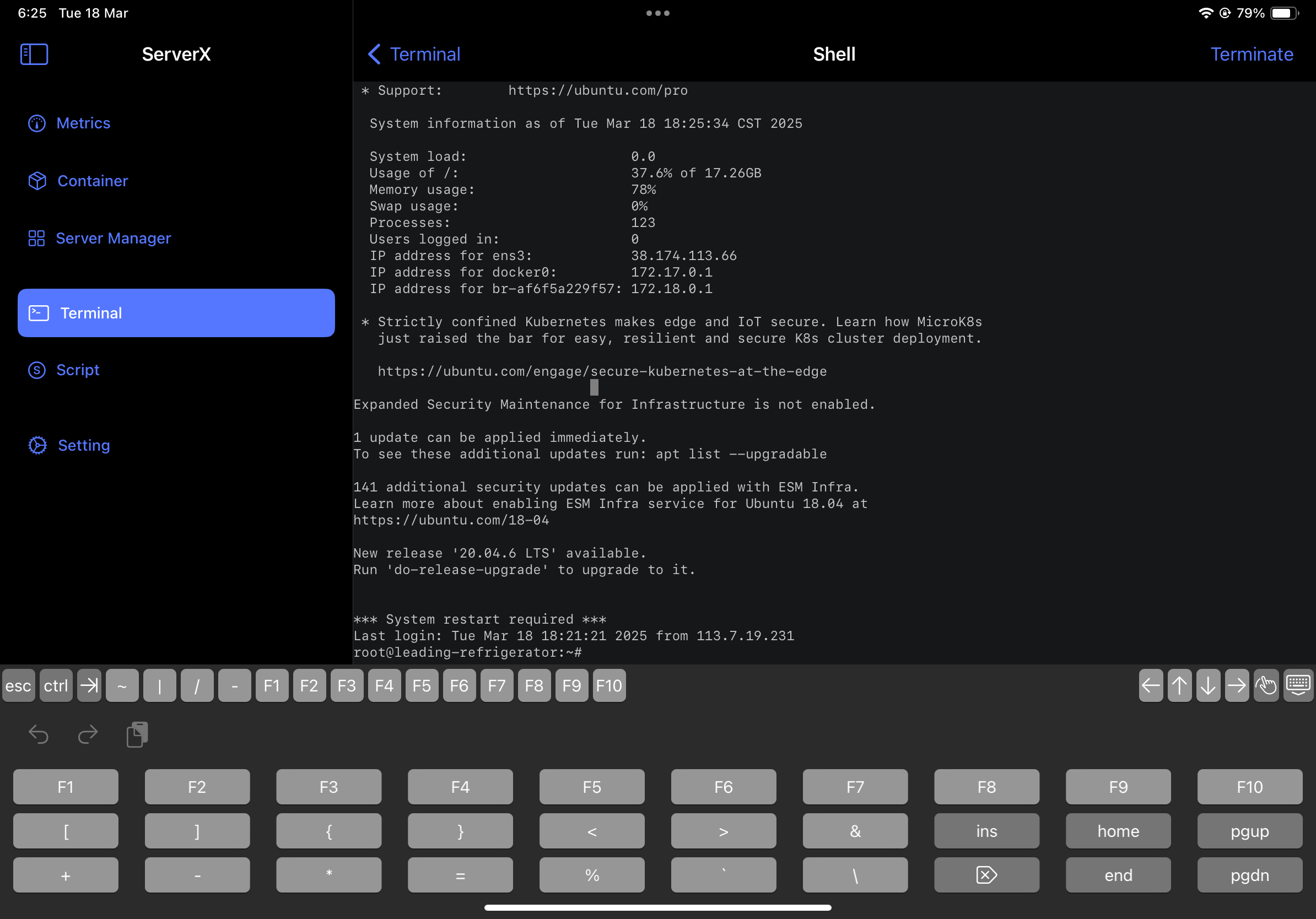The height and width of the screenshot is (919, 1316).
Task: Insert a hyphen from top toolbar
Action: (234, 685)
